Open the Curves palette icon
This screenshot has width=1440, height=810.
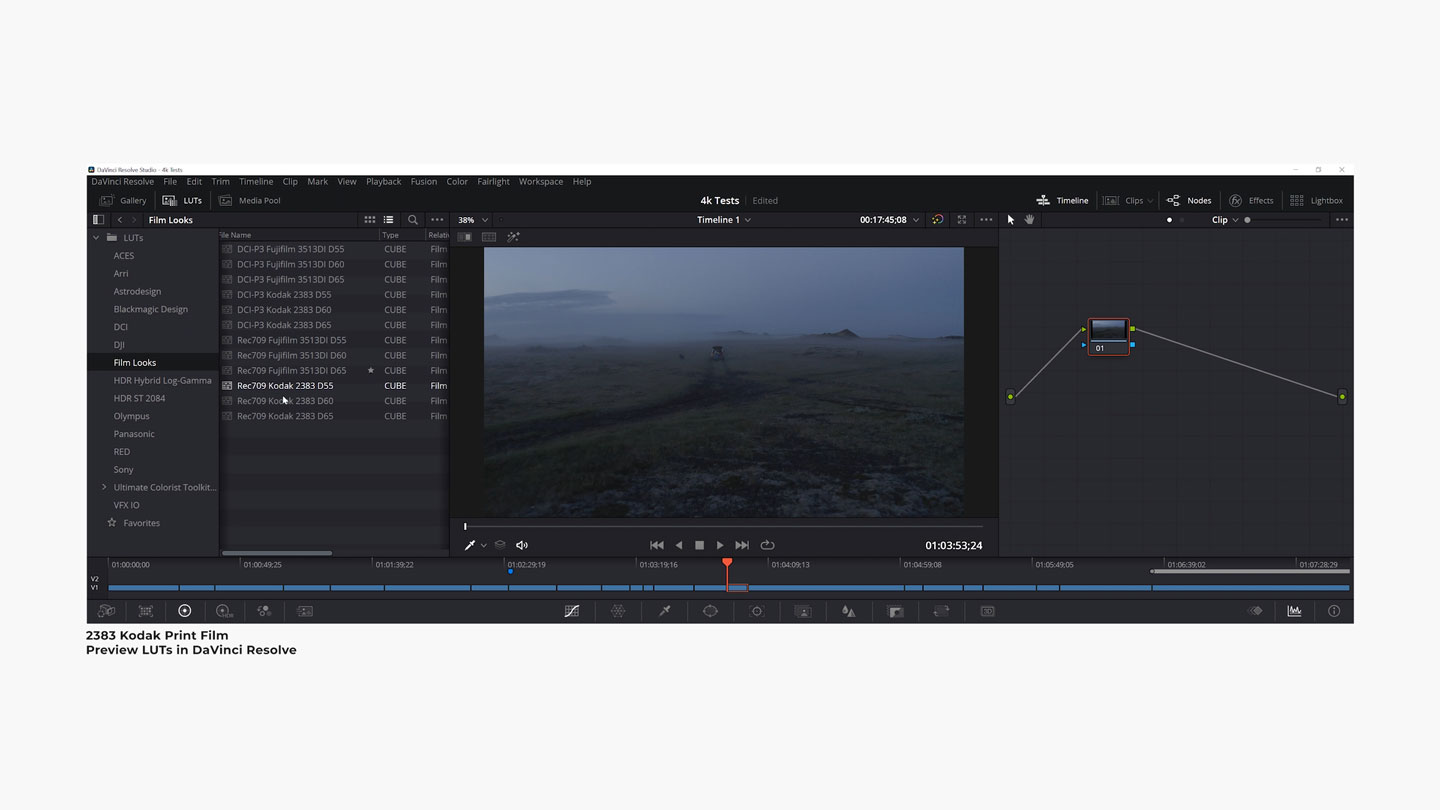coord(572,611)
